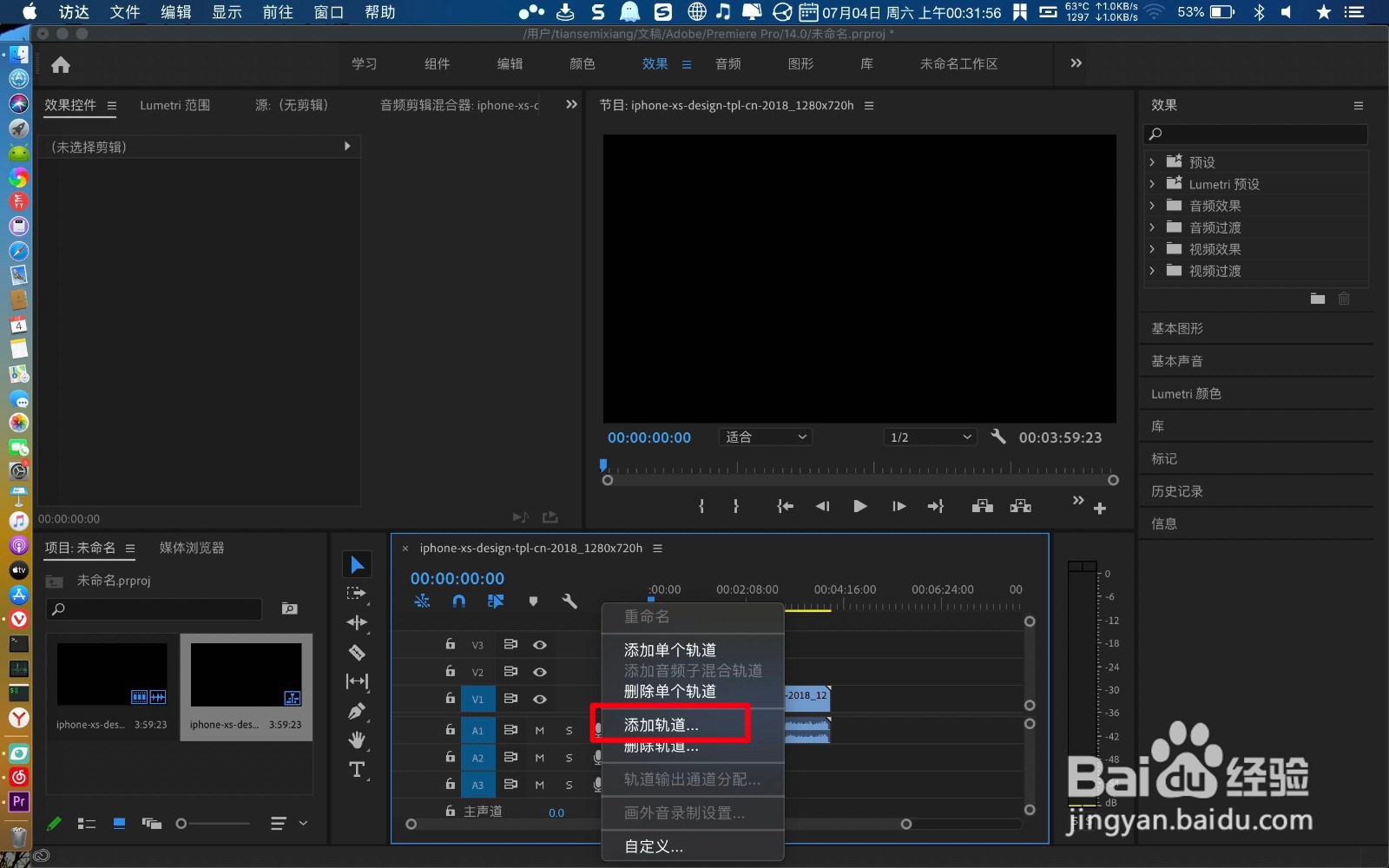Select the Selection arrow tool
Image resolution: width=1389 pixels, height=868 pixels.
[x=357, y=565]
